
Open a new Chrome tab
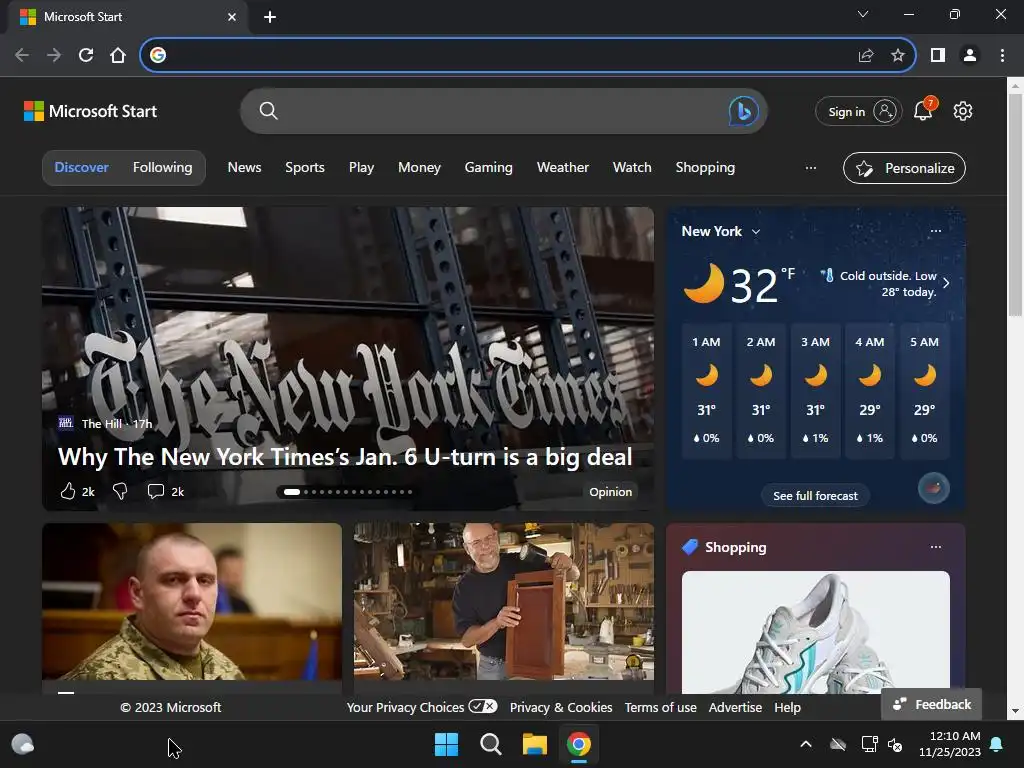[270, 17]
